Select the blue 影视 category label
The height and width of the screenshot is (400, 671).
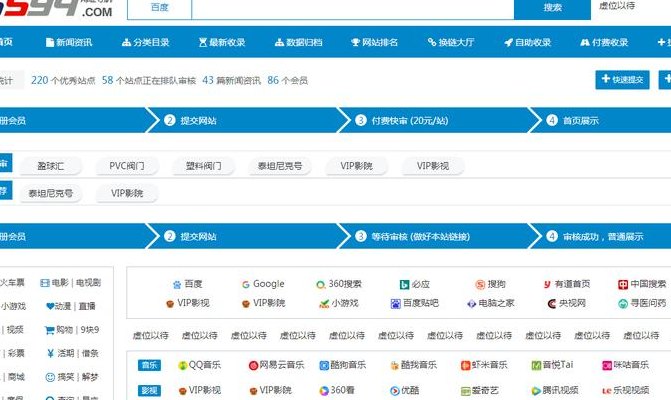click(x=149, y=390)
